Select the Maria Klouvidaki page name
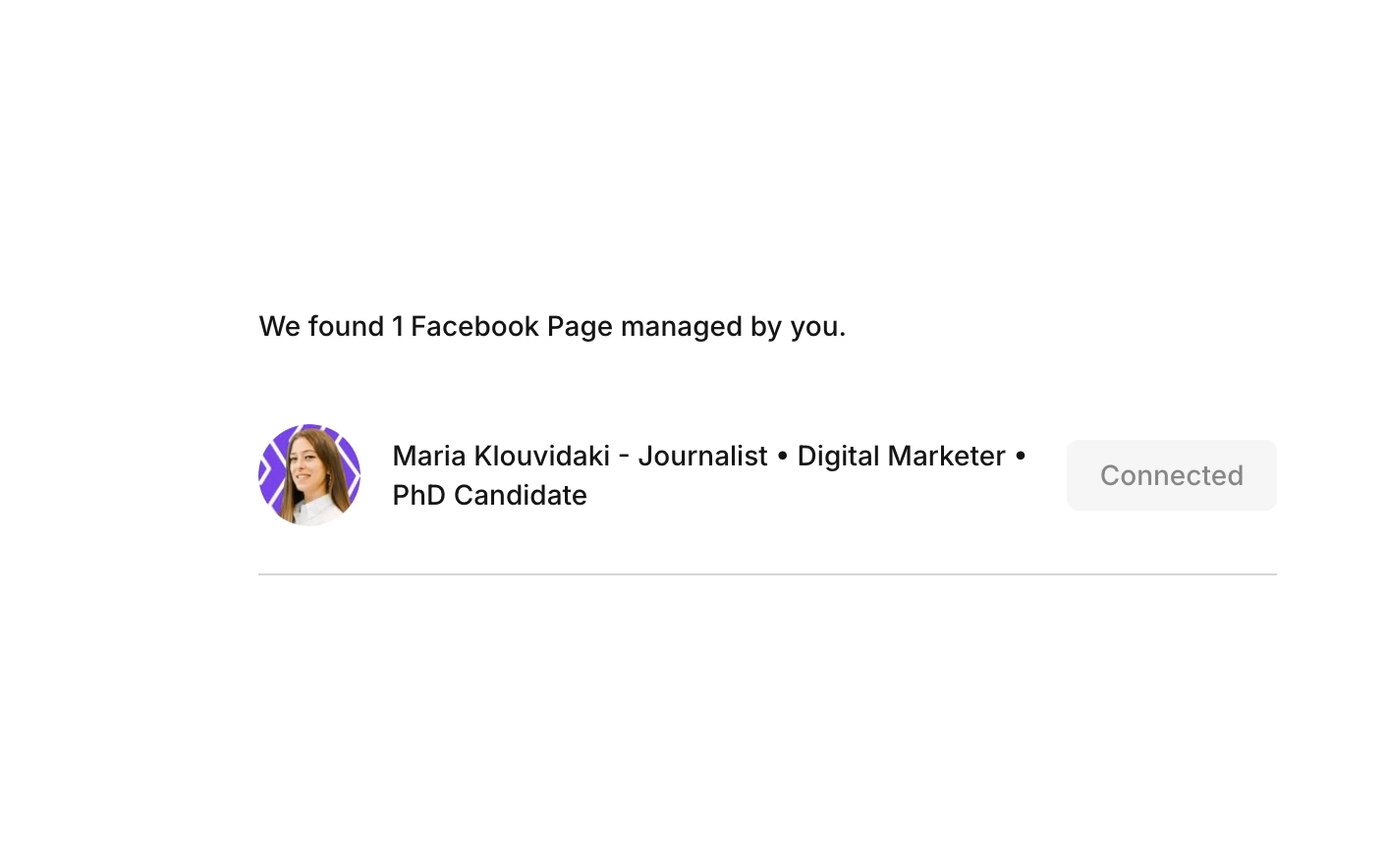Screen dimensions: 1387x868 coord(501,456)
